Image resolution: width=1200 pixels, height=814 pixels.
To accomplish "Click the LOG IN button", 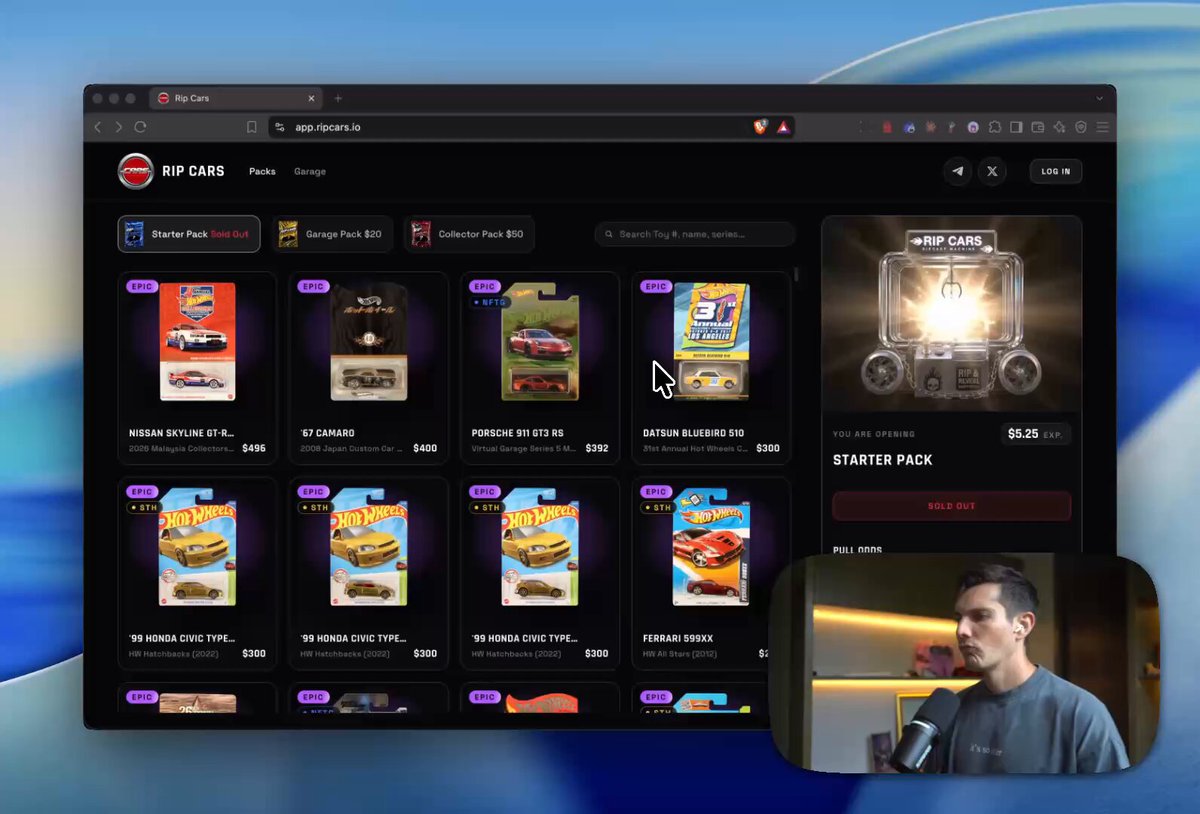I will click(x=1056, y=171).
